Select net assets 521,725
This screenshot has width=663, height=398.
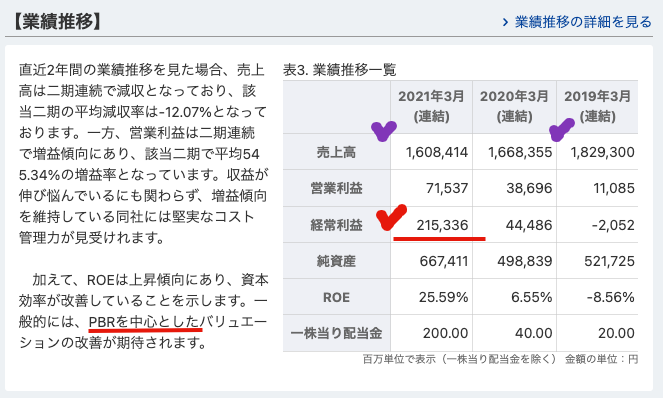609,261
